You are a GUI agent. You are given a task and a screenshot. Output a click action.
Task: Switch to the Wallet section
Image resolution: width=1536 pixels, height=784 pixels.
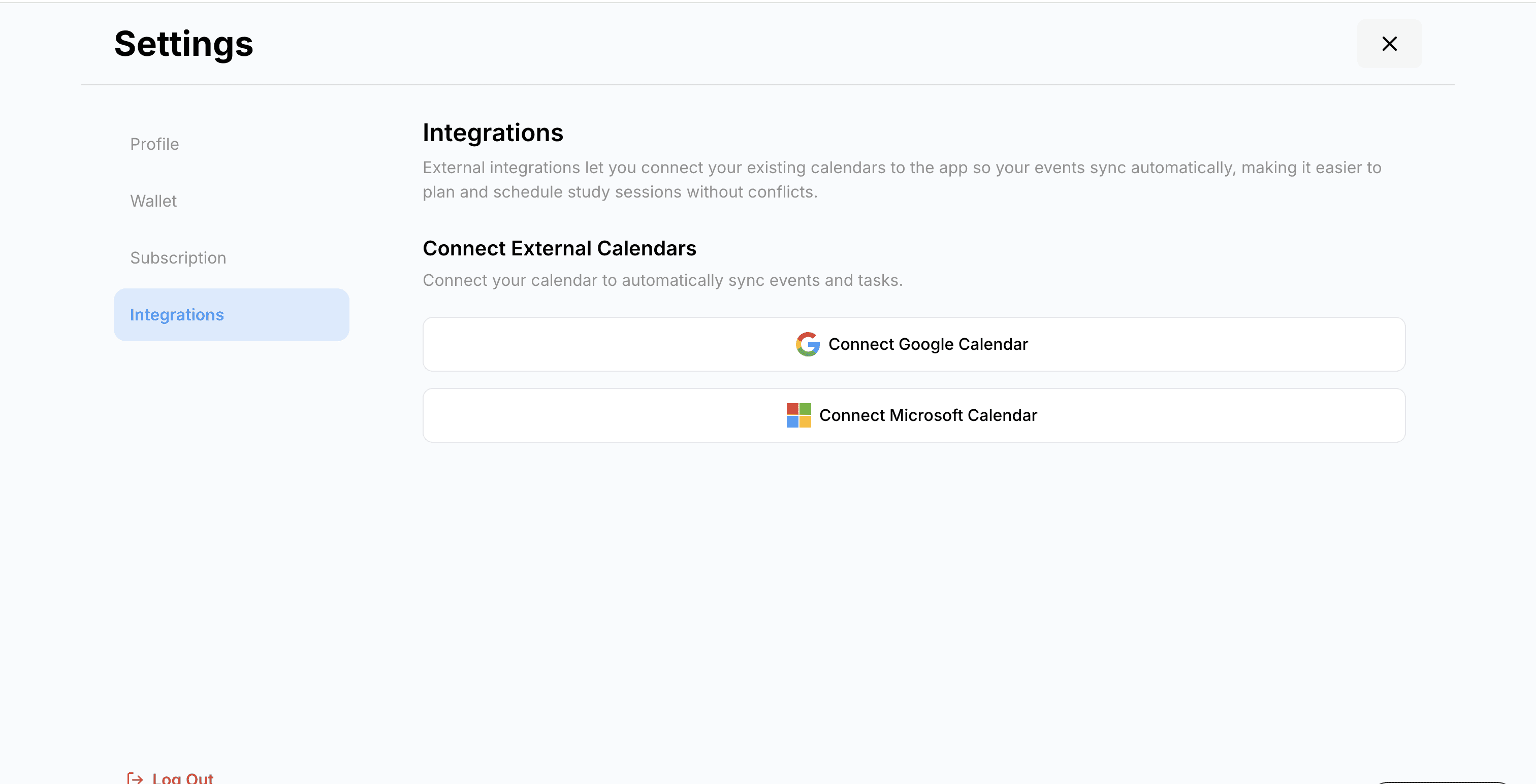coord(153,201)
